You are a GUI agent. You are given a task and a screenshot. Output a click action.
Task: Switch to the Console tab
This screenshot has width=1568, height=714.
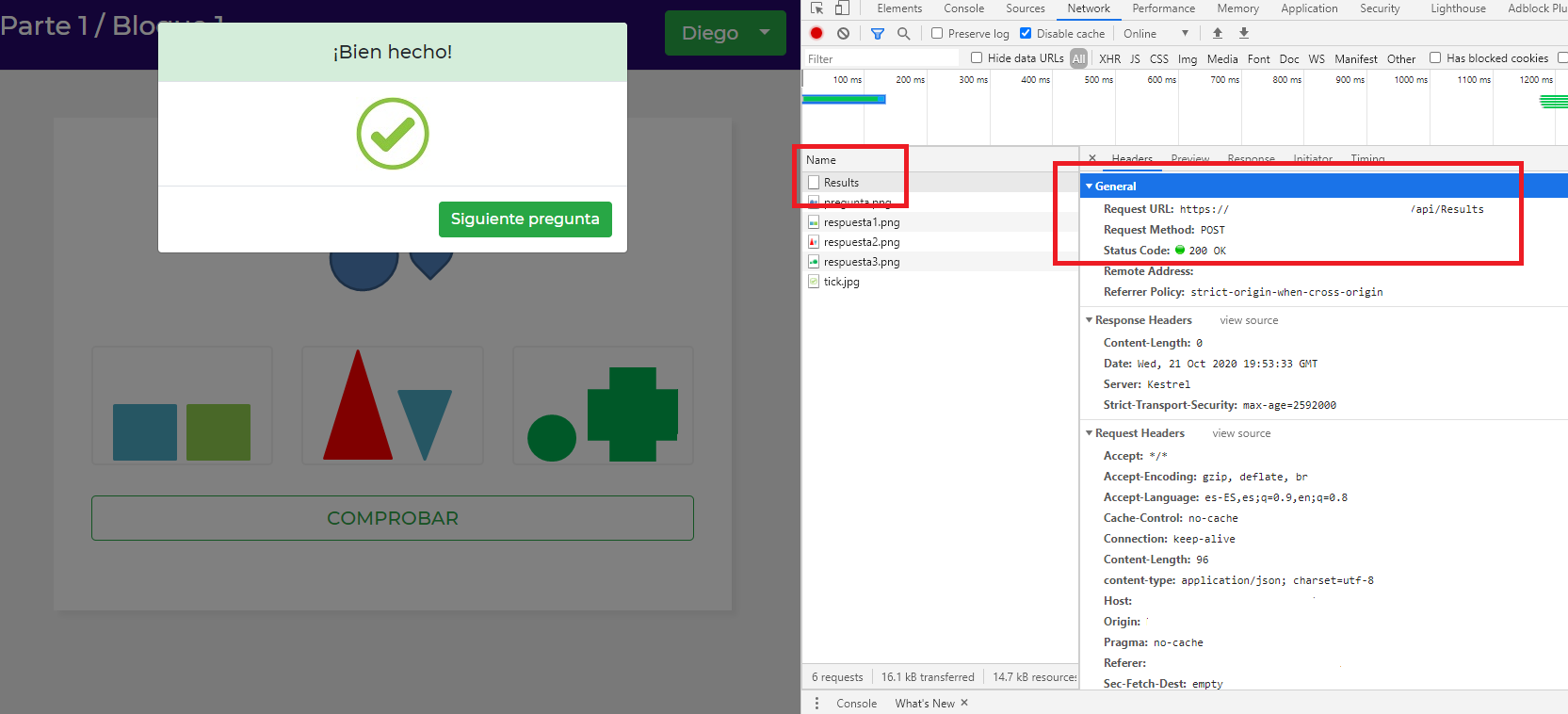[964, 8]
